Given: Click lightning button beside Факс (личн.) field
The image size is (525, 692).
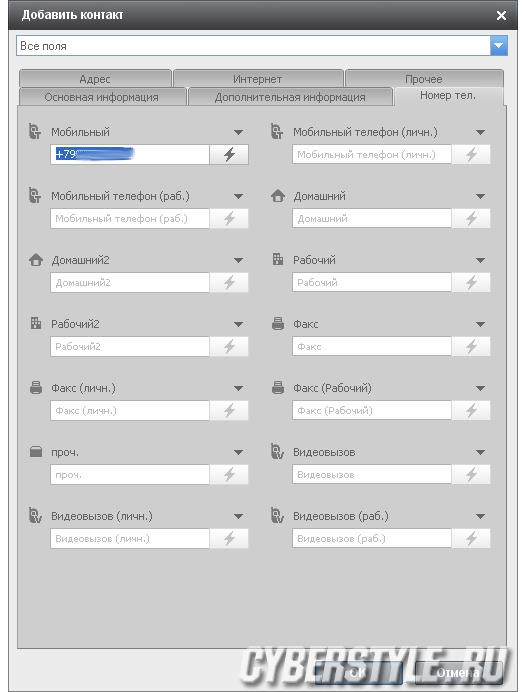Looking at the screenshot, I should [x=229, y=410].
